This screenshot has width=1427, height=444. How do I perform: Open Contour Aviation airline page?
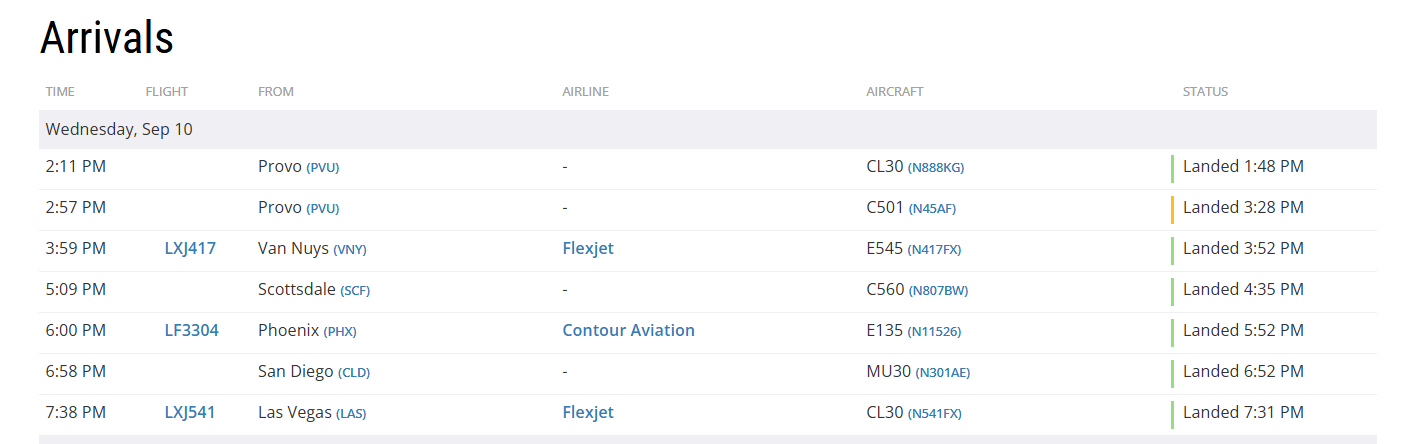(x=628, y=331)
